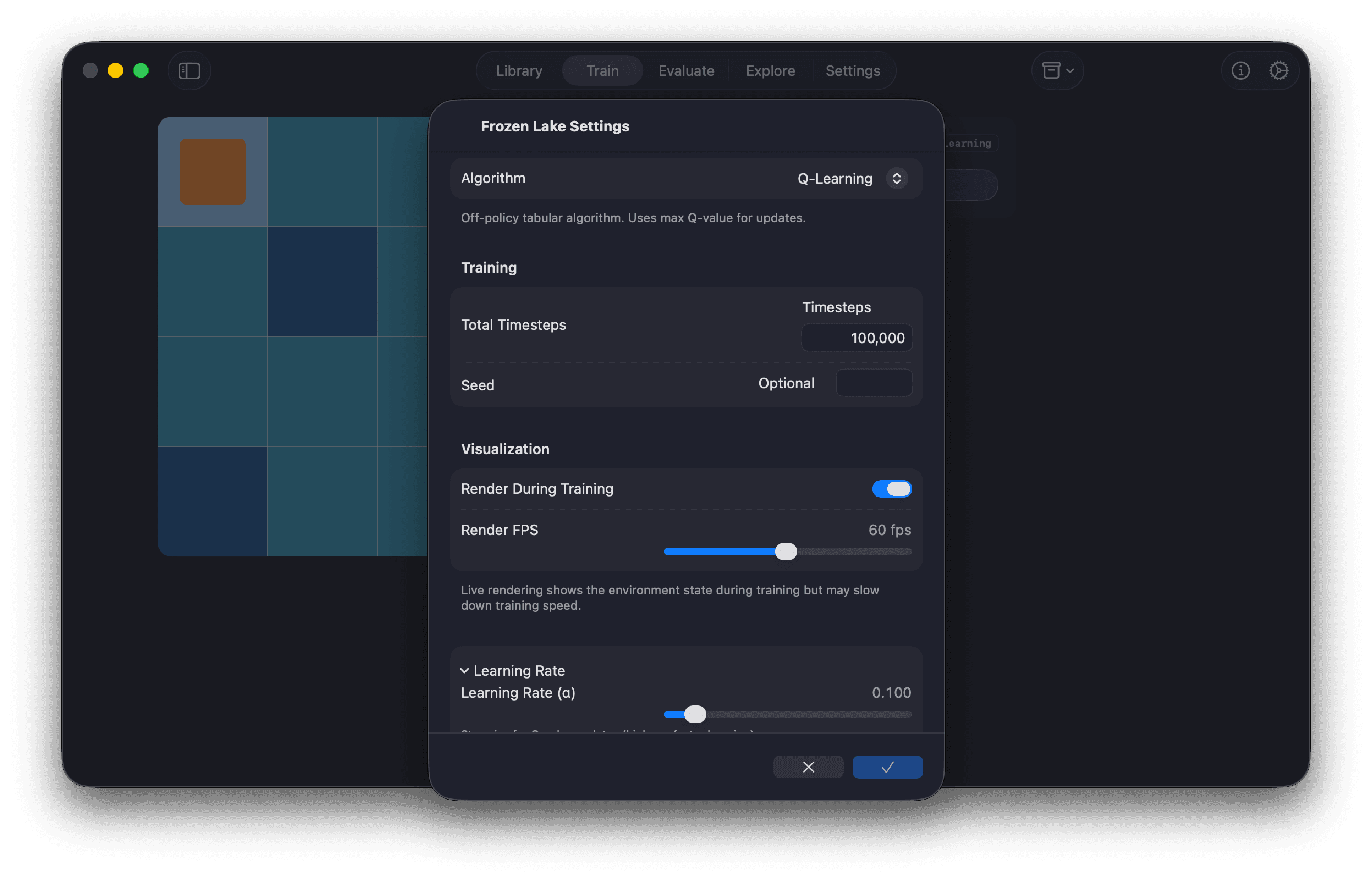This screenshot has height=882, width=1372.
Task: Click the orange agent square on grid
Action: pos(212,171)
